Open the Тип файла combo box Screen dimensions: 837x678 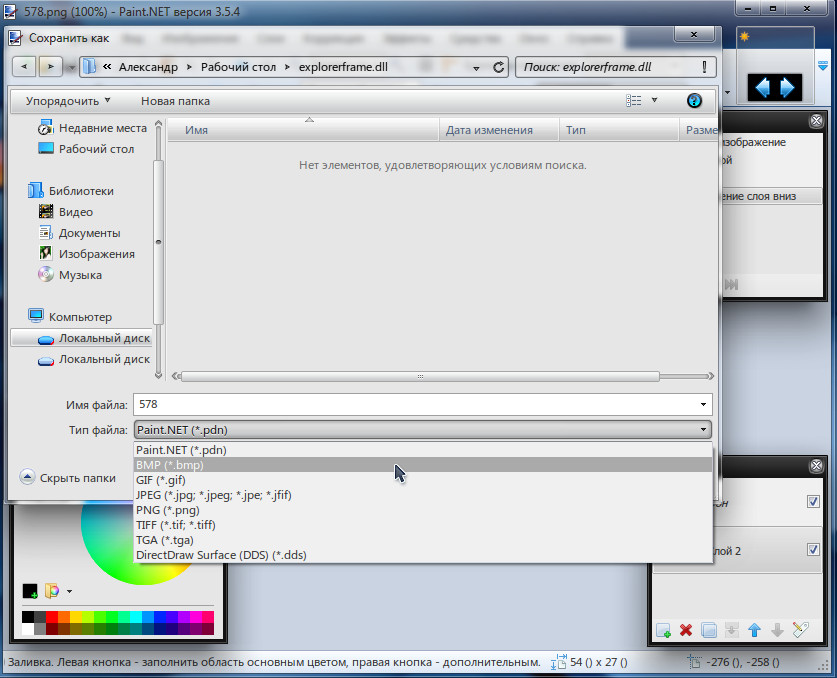pos(422,430)
